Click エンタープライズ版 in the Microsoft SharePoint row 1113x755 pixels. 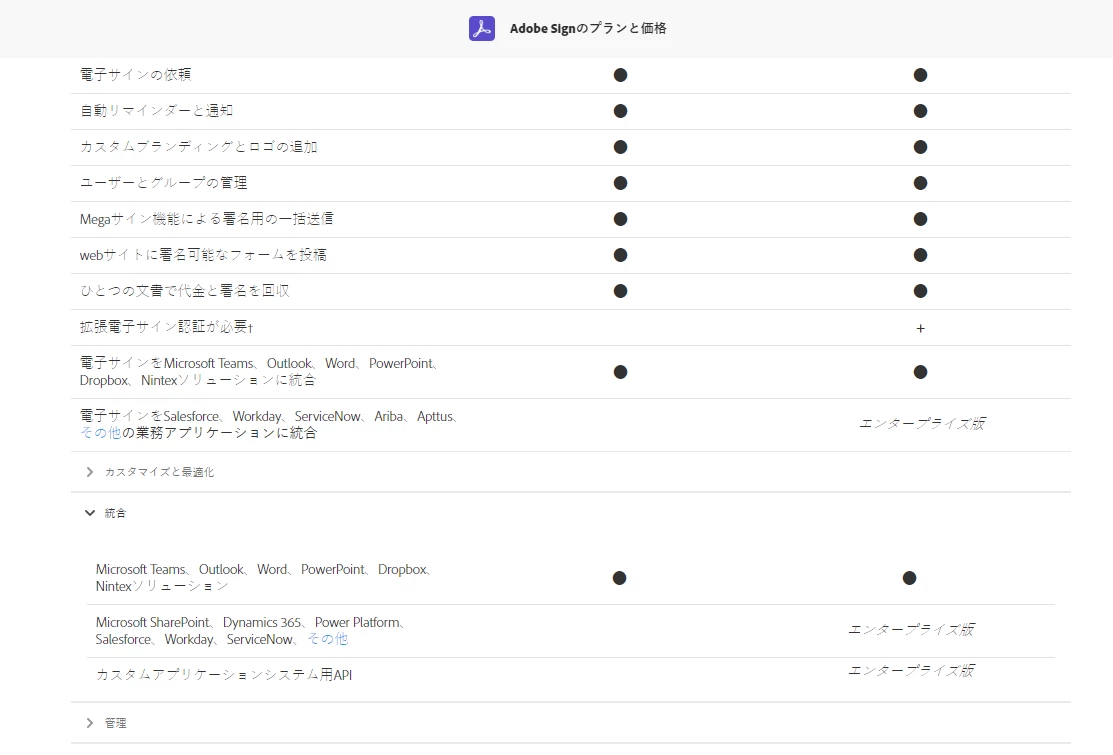coord(911,629)
